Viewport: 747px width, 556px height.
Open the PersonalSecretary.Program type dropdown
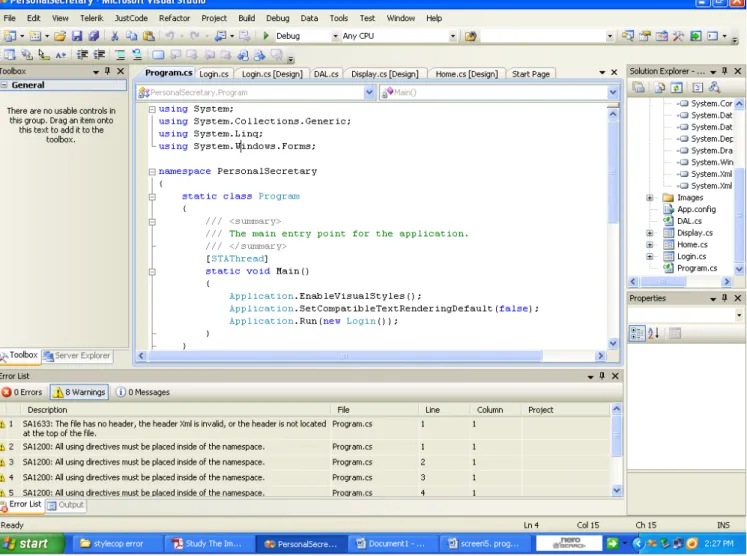[x=369, y=92]
